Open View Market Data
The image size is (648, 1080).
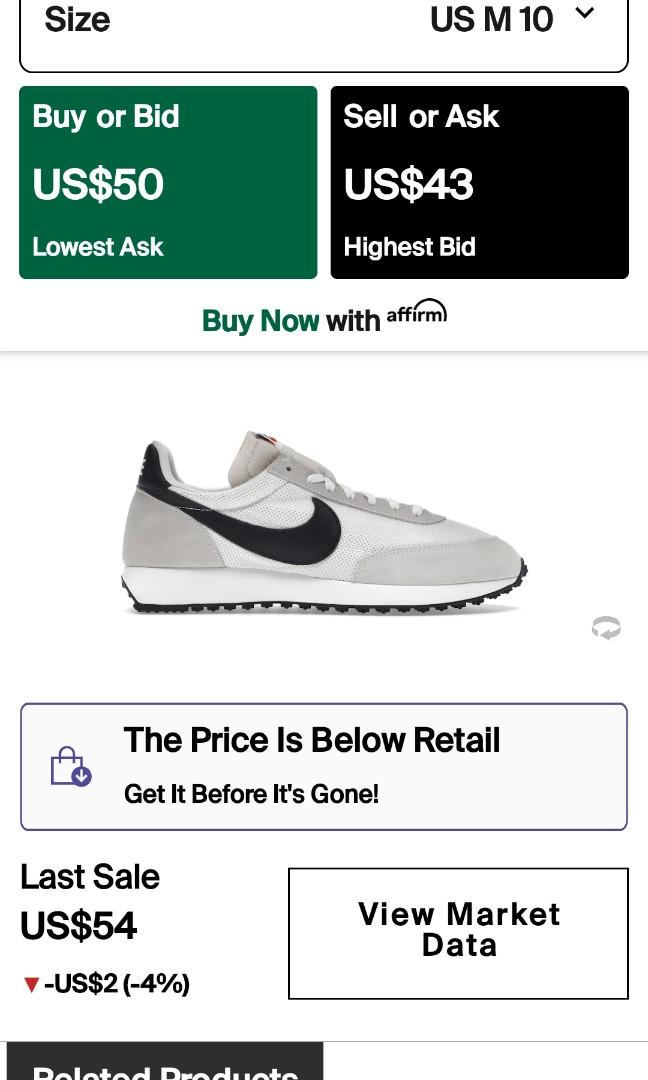pyautogui.click(x=458, y=932)
